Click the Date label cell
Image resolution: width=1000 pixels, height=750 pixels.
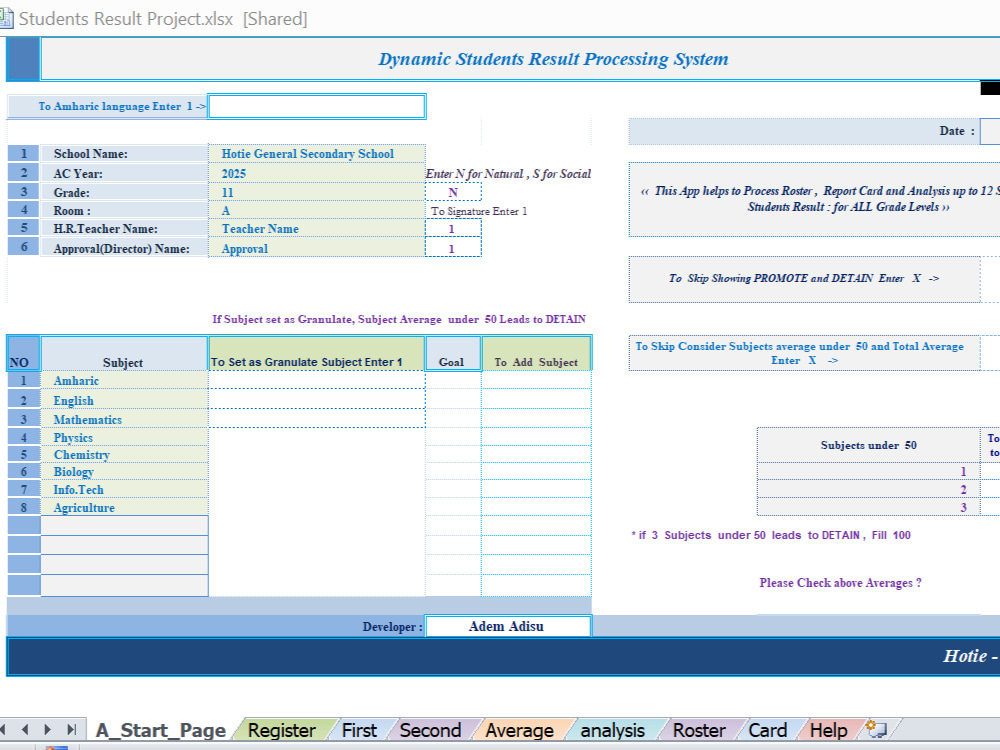click(804, 131)
